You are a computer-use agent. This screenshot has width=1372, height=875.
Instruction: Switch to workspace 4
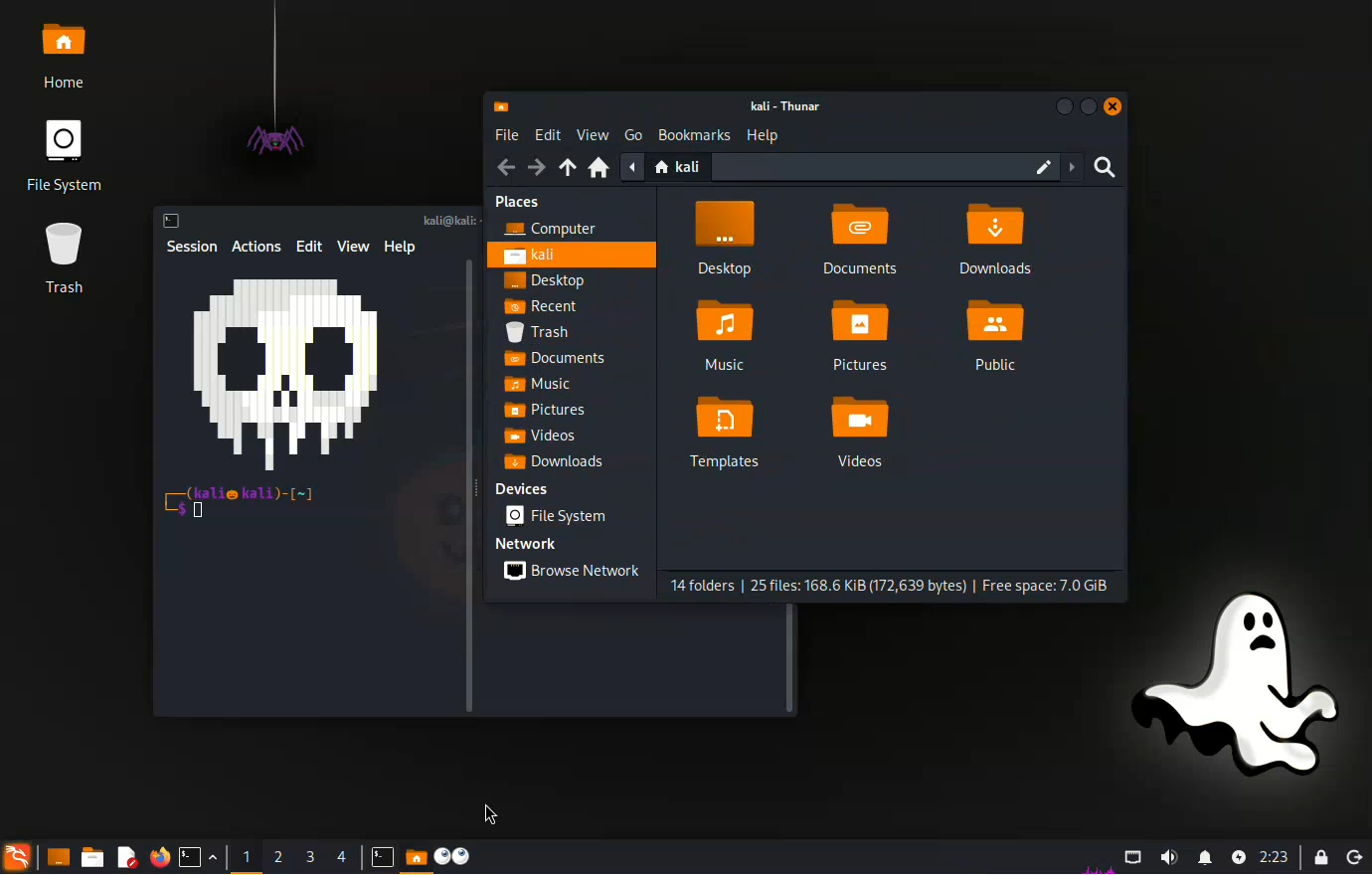[342, 857]
